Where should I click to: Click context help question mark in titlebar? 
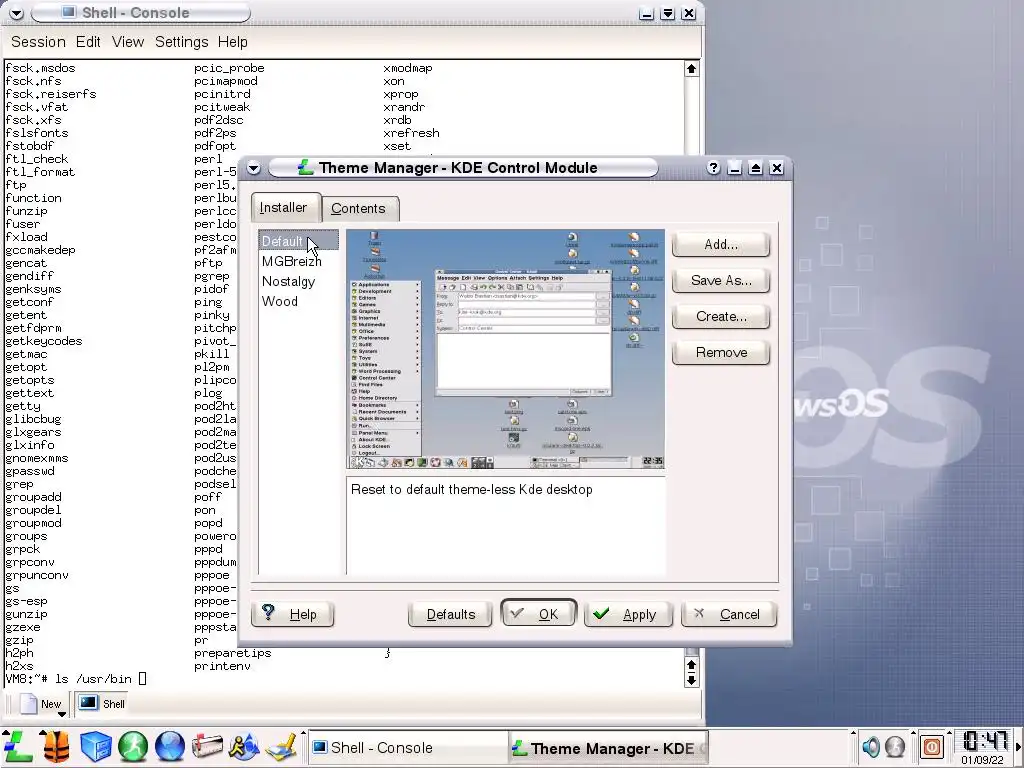pos(713,168)
